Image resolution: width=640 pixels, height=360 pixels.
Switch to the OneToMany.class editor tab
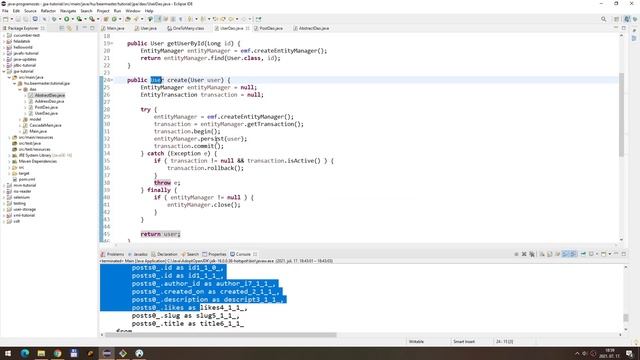point(185,28)
